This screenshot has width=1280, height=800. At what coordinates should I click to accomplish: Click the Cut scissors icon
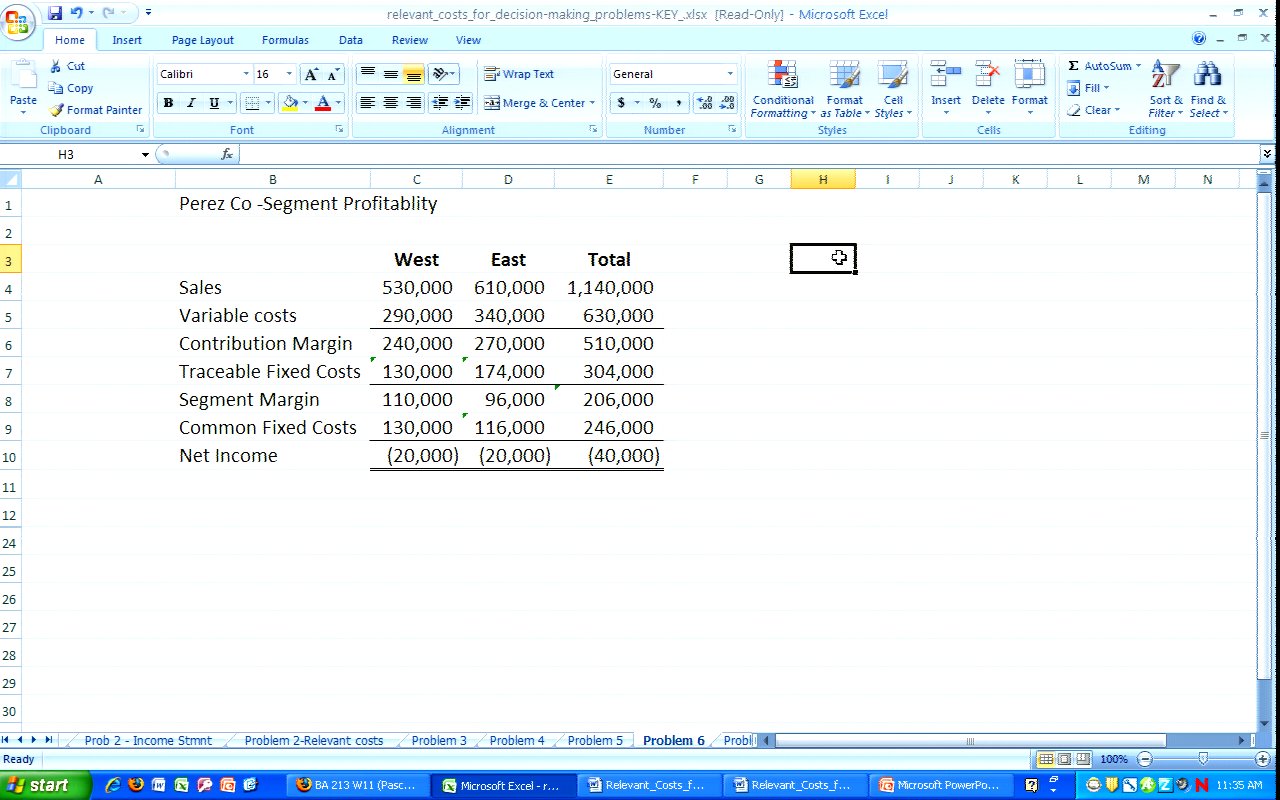(56, 66)
